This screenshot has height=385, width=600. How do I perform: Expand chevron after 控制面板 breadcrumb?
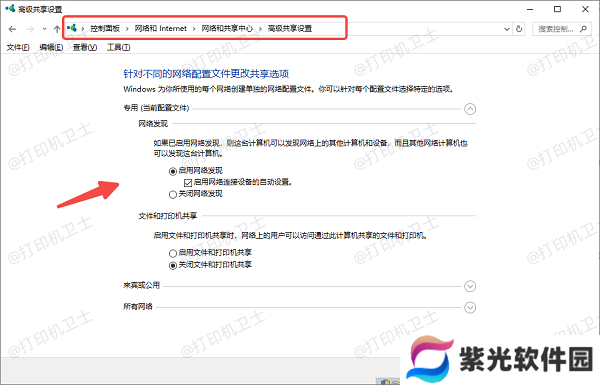tap(127, 29)
